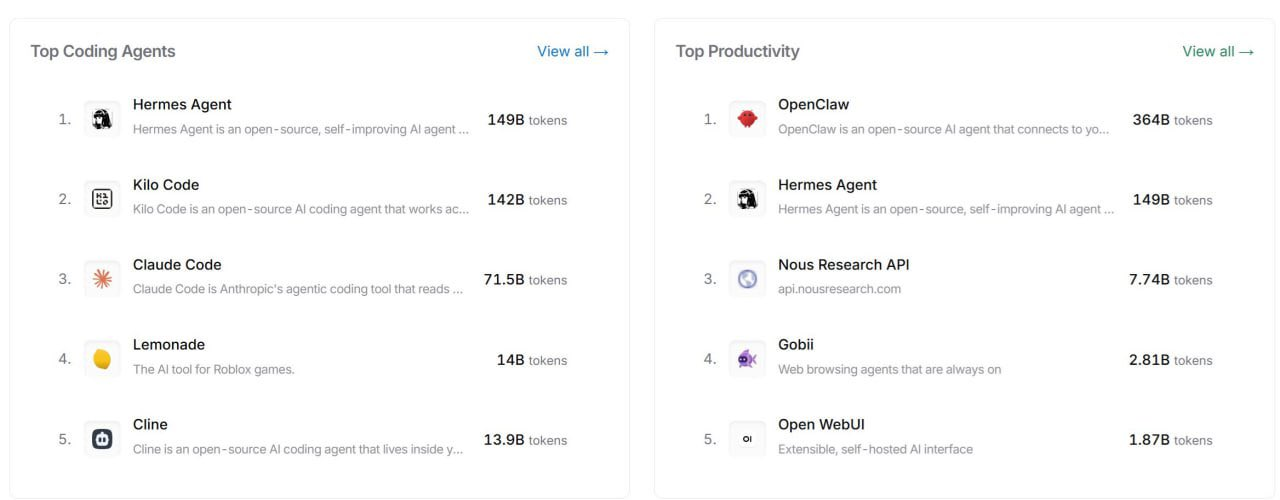Open View all for Top Coding Agents

click(x=572, y=51)
